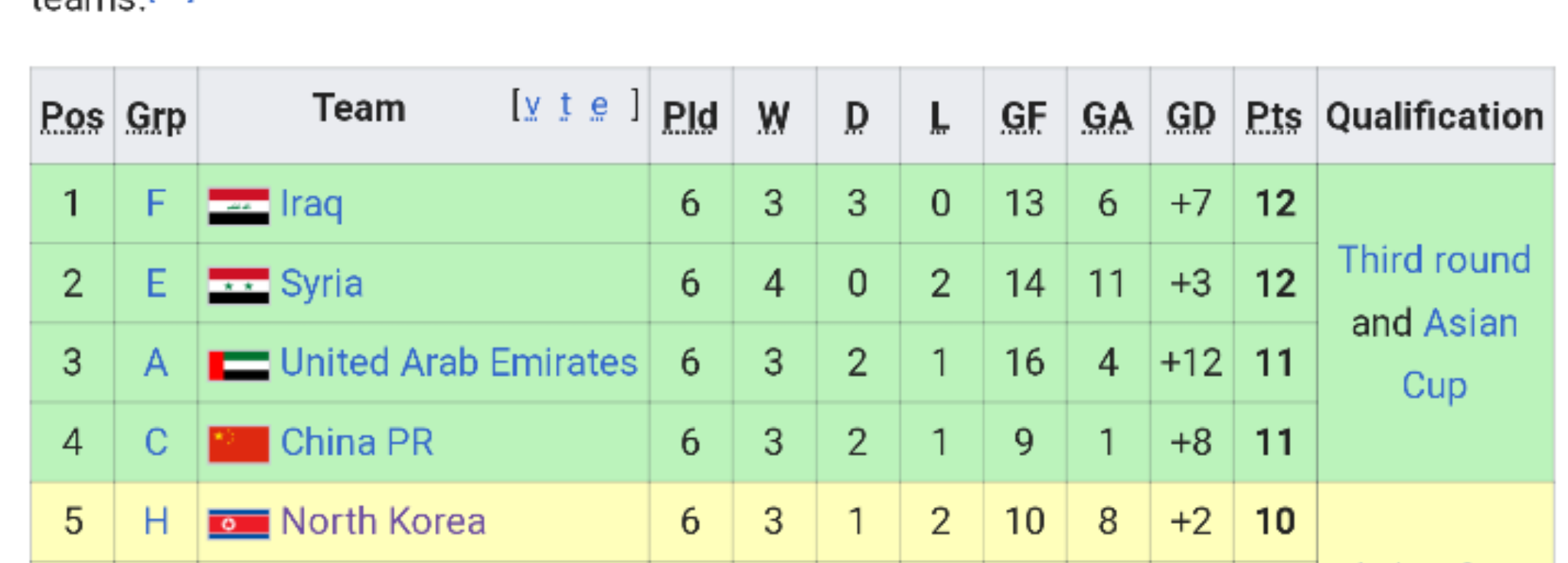Screen dimensions: 1568x563
Task: Click the Iraq flag icon
Action: [238, 206]
